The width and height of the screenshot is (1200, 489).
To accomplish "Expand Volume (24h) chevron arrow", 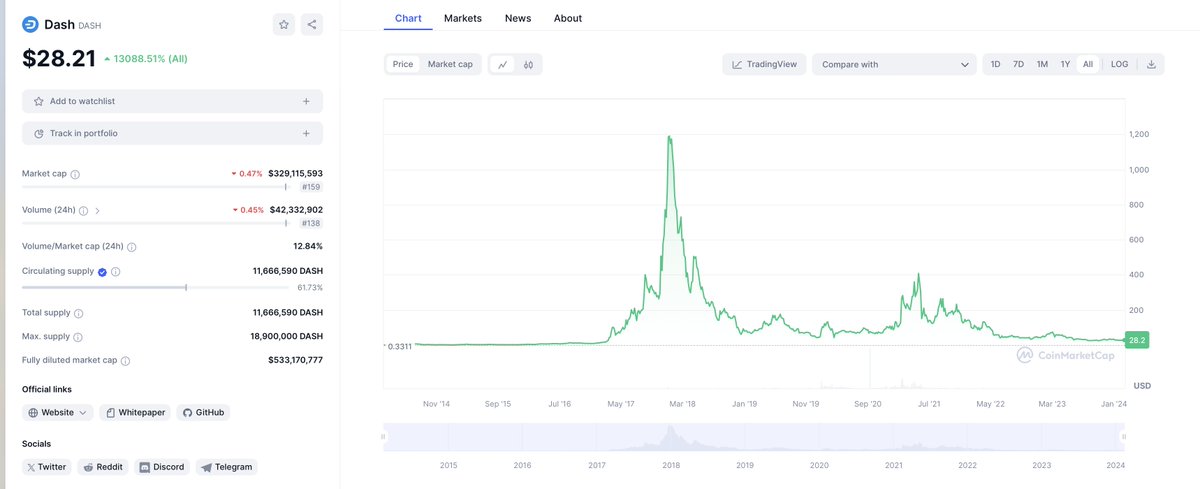I will click(x=97, y=211).
